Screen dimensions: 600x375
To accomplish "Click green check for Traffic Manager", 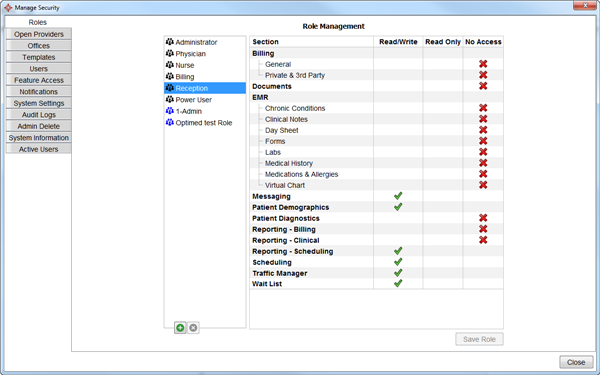I will (398, 273).
